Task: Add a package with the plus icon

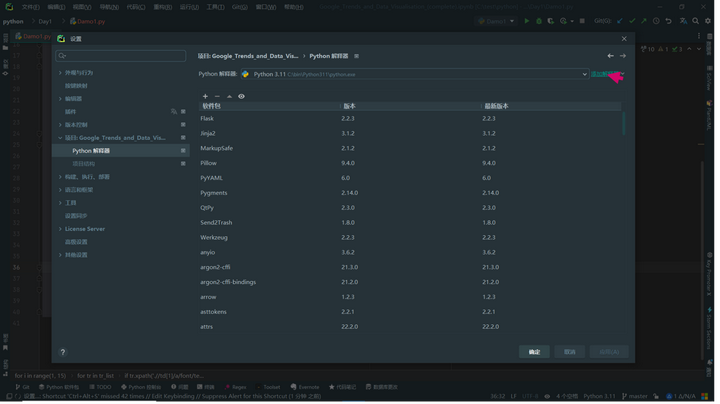Action: click(x=205, y=96)
